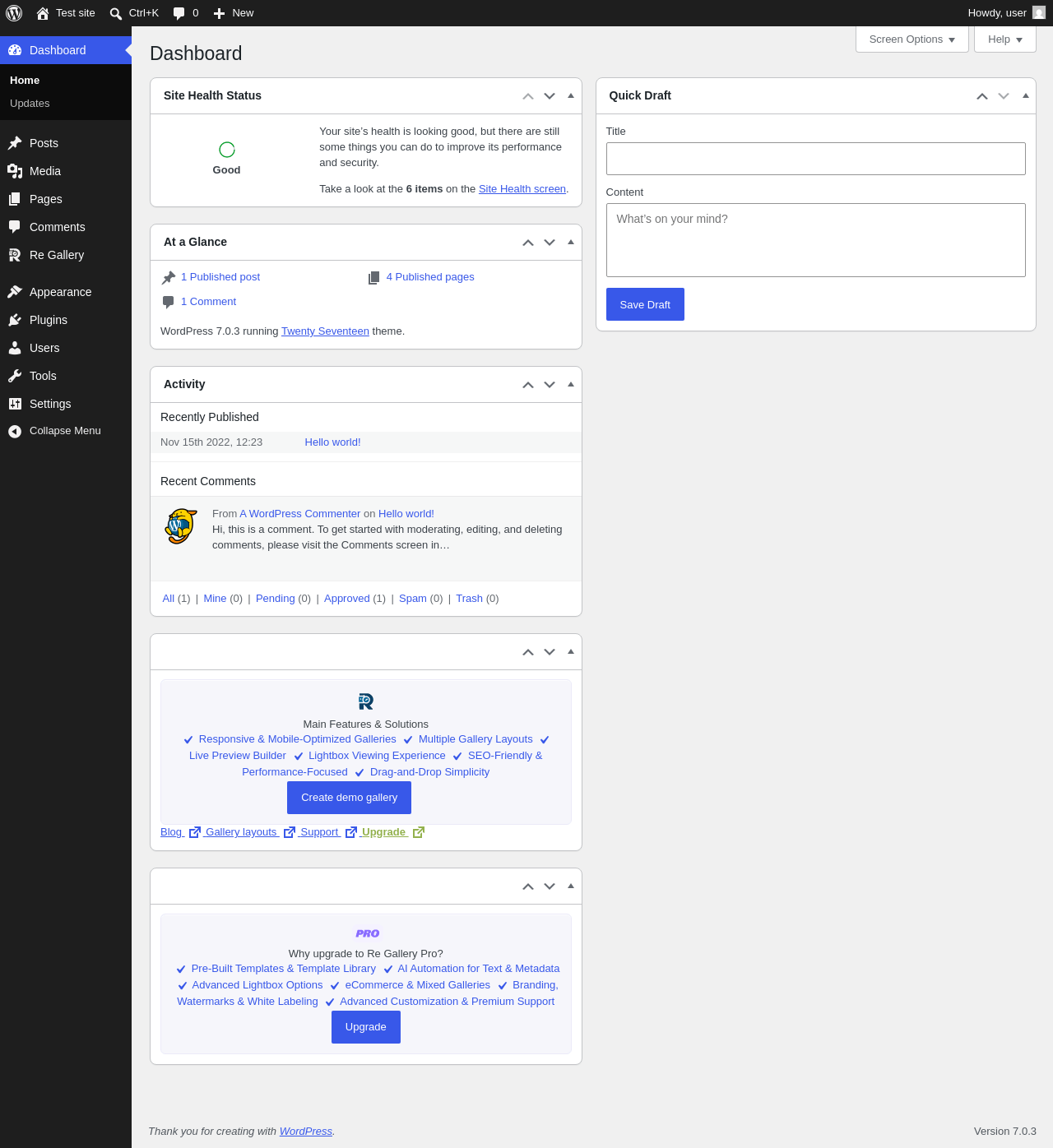
Task: Click the Comments bubble icon in sidebar
Action: pos(15,227)
